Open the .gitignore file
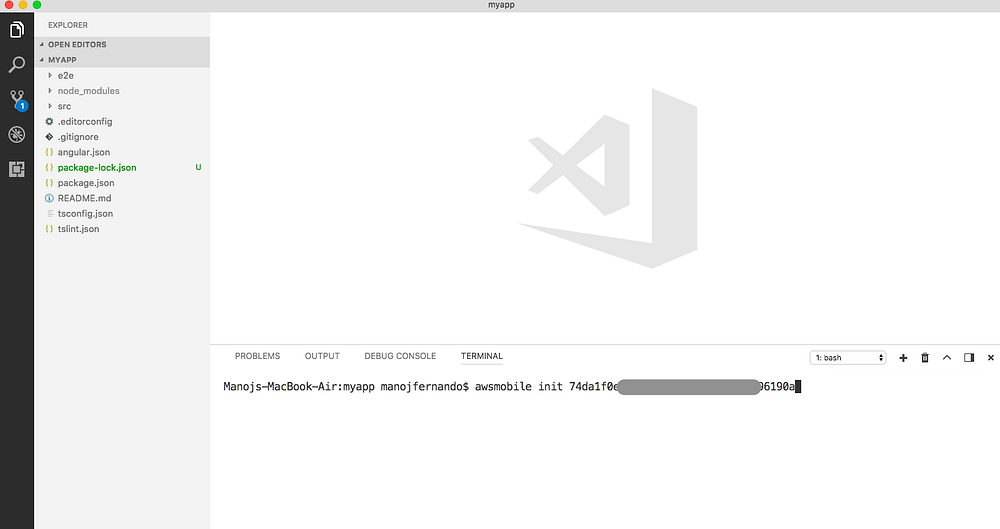Viewport: 1000px width, 529px height. [122, 137]
